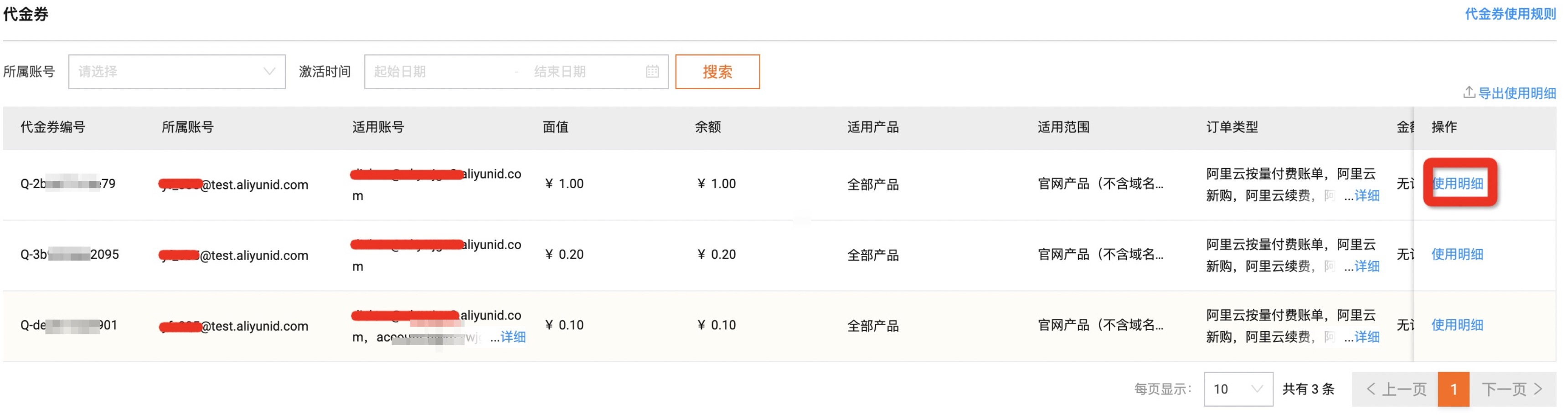This screenshot has height=419, width=1568.
Task: Click the orange 搜索 button
Action: [x=717, y=72]
